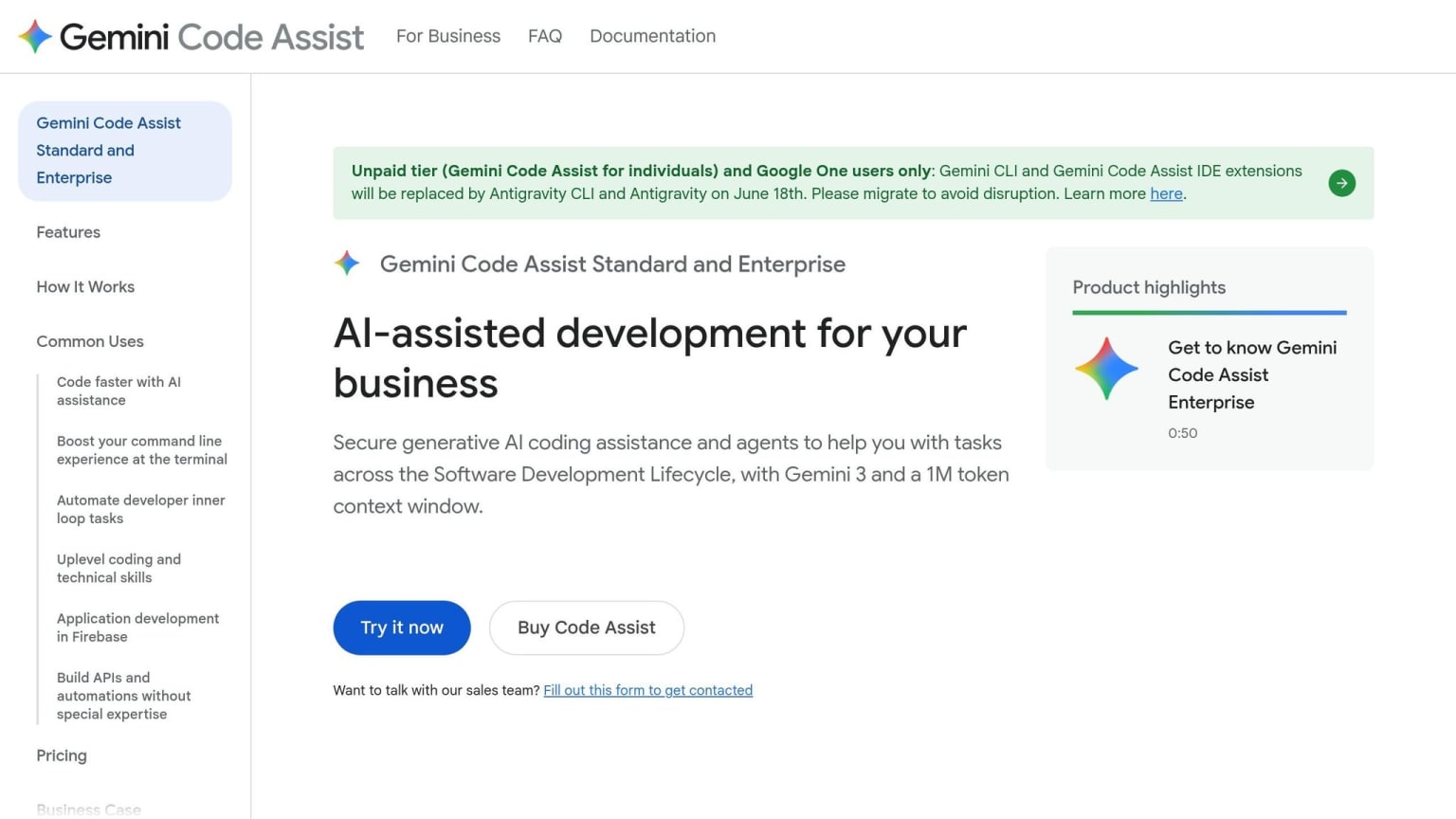Screen dimensions: 1456x819
Task: Click the 0:50 video duration text
Action: click(x=1182, y=433)
